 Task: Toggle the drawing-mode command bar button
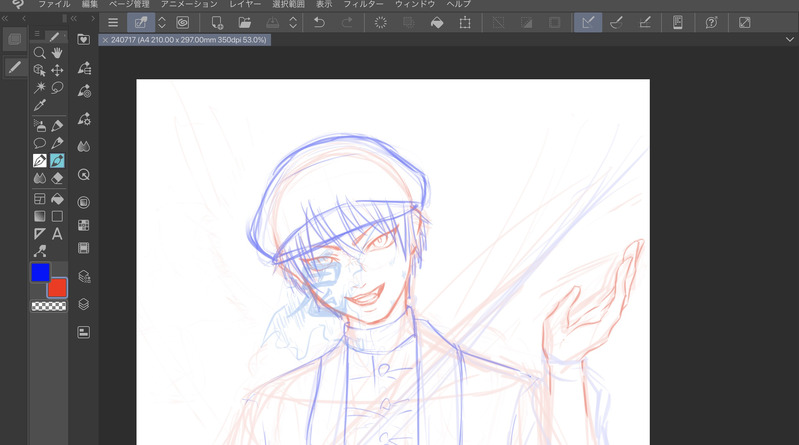141,22
